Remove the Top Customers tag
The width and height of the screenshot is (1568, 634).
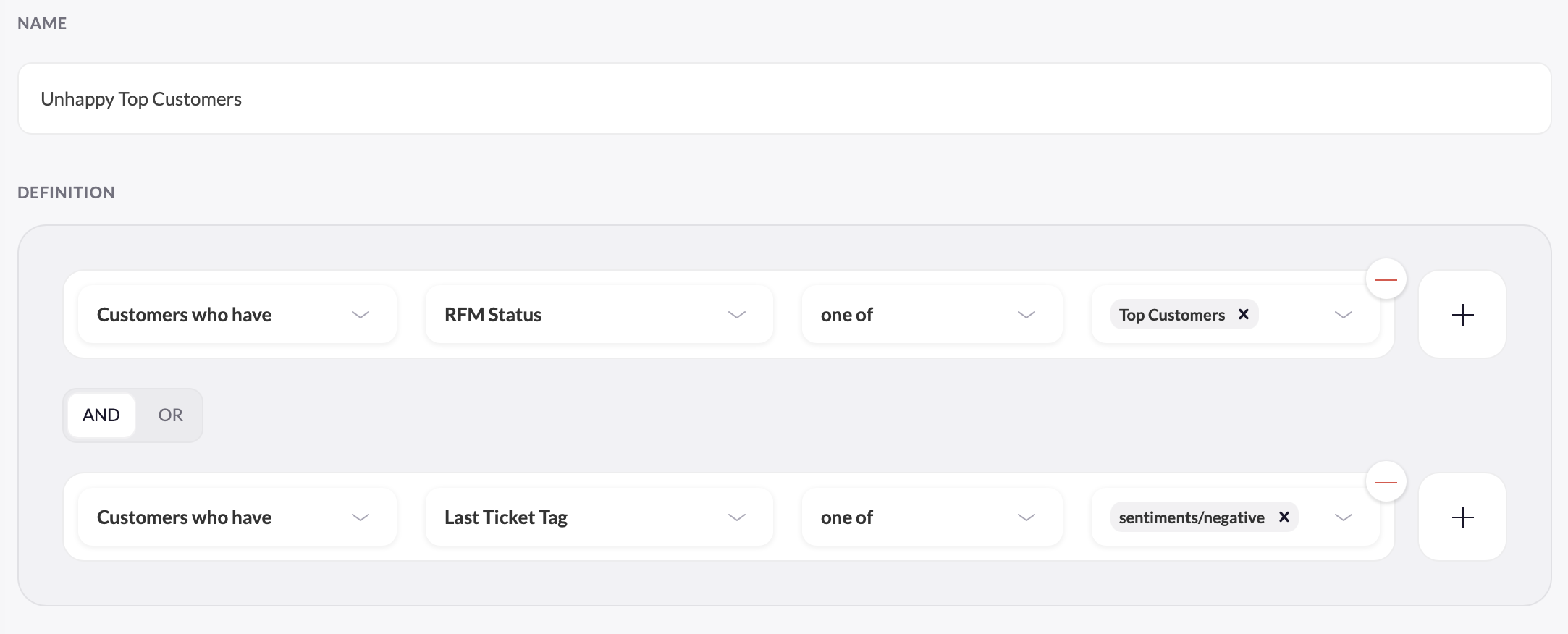click(x=1244, y=314)
